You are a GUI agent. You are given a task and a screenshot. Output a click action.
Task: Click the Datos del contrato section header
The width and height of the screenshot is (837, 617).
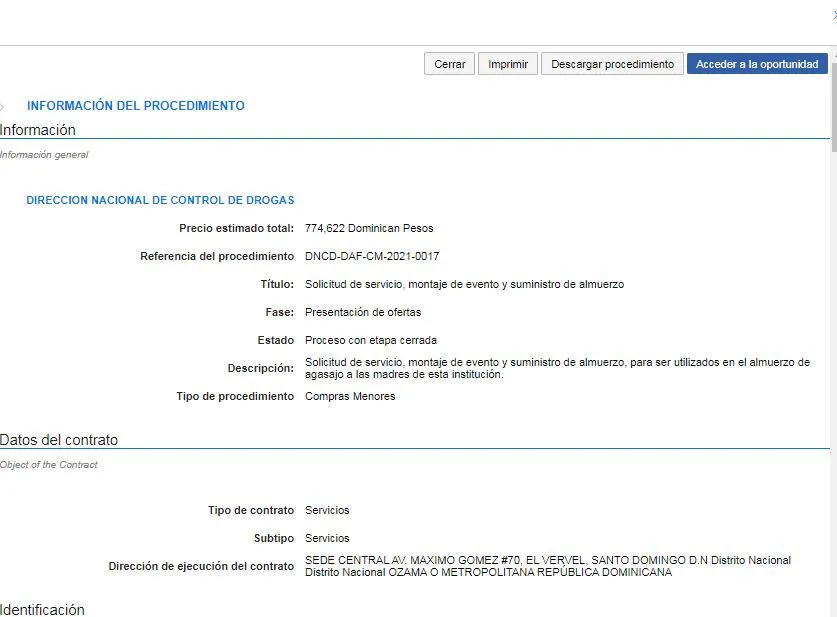pos(59,440)
